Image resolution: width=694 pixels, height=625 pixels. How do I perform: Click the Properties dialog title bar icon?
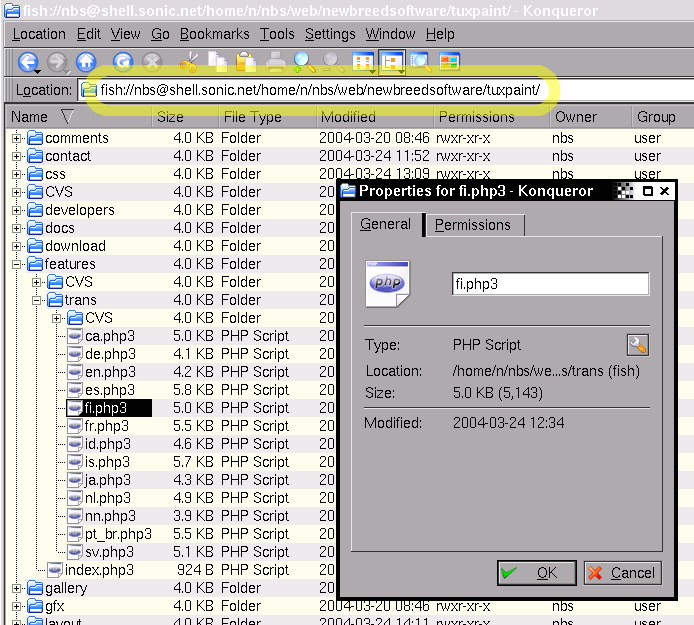tap(348, 191)
